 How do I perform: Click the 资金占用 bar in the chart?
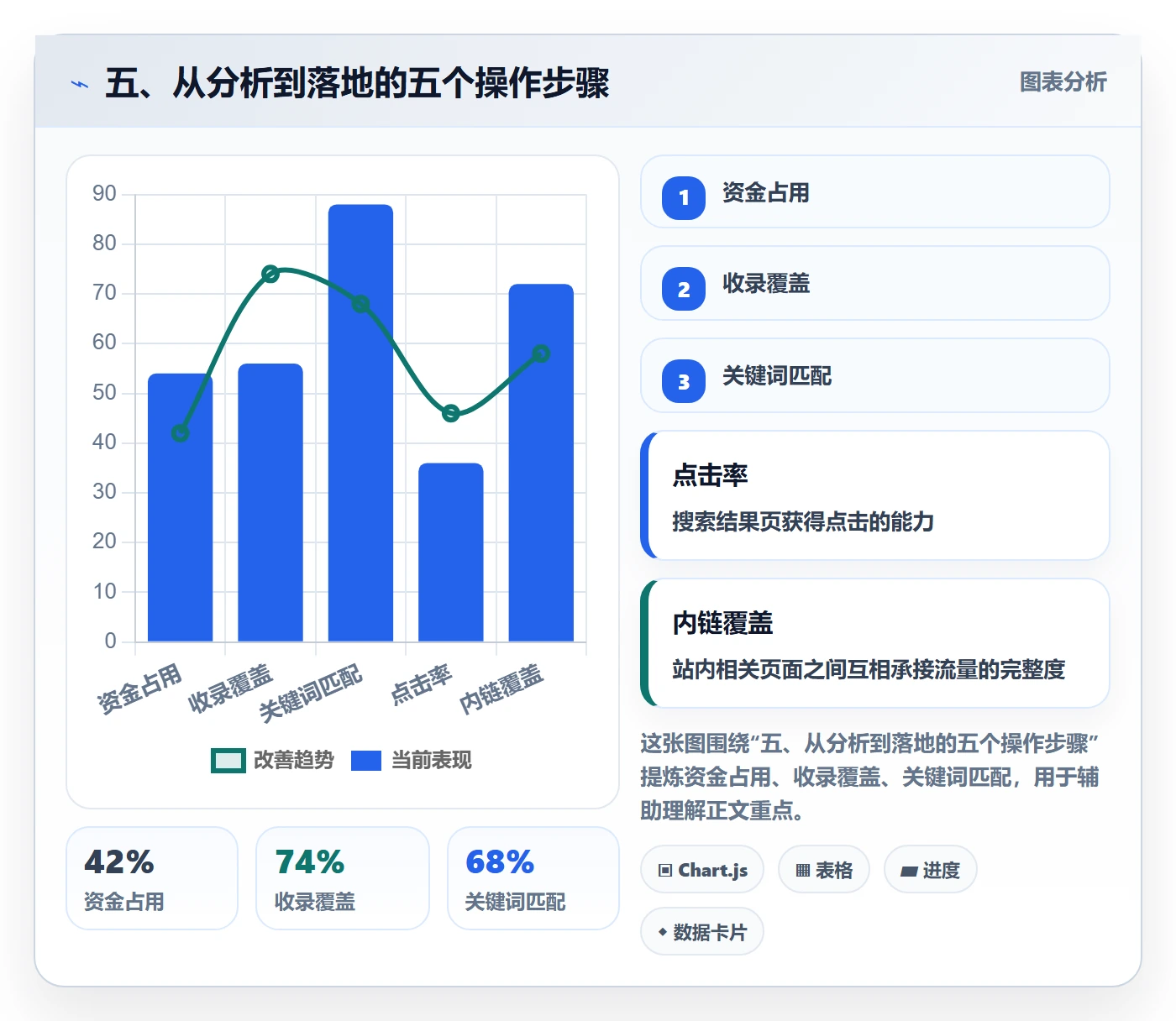(x=181, y=507)
